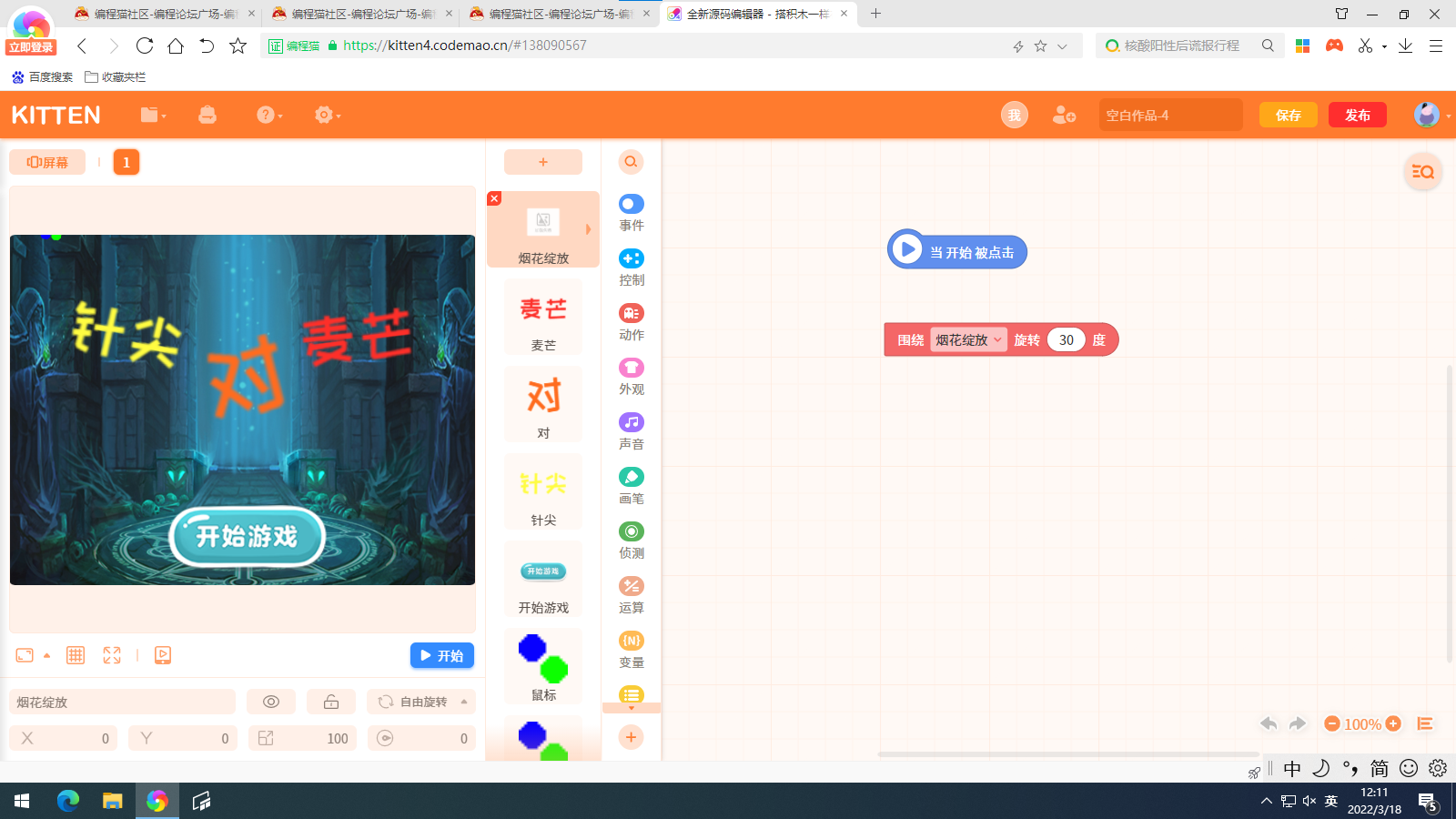Click the 100% zoom level indicator
Image resolution: width=1456 pixels, height=819 pixels.
click(1362, 724)
